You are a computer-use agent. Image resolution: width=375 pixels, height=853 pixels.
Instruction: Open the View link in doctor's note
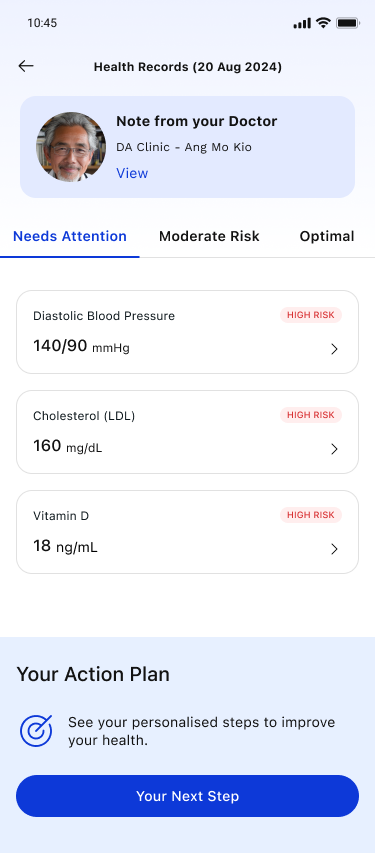[x=132, y=173]
